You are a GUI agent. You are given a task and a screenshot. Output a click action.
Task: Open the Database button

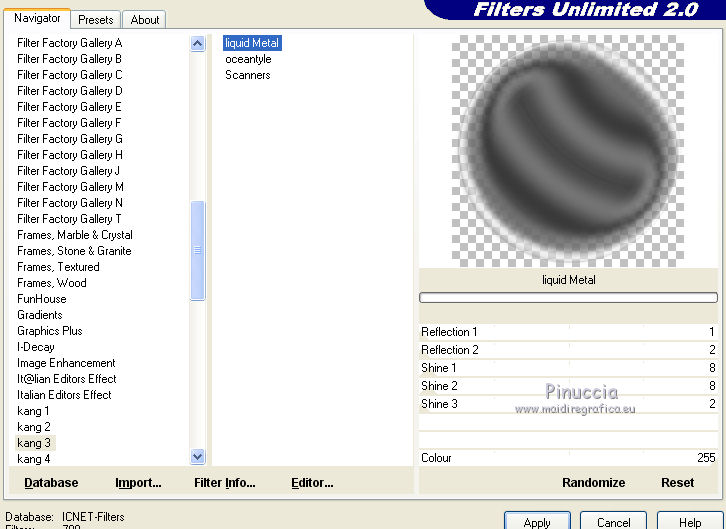pos(51,483)
